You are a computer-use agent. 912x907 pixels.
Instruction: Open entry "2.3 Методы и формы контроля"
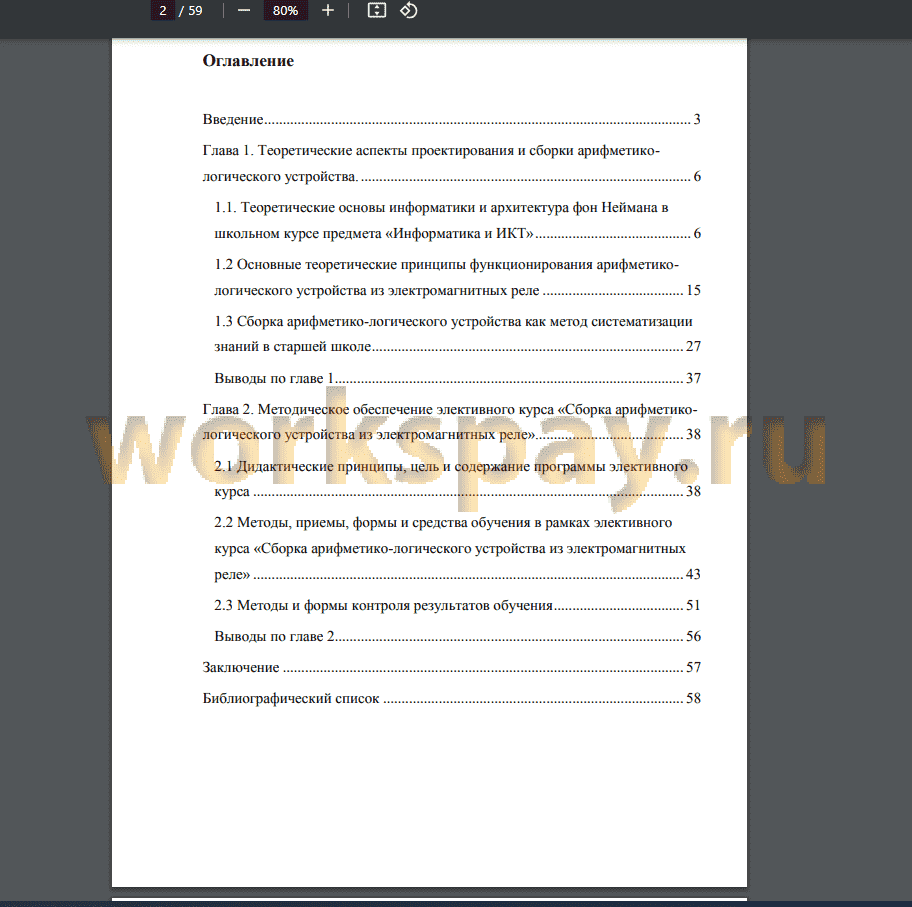click(457, 605)
